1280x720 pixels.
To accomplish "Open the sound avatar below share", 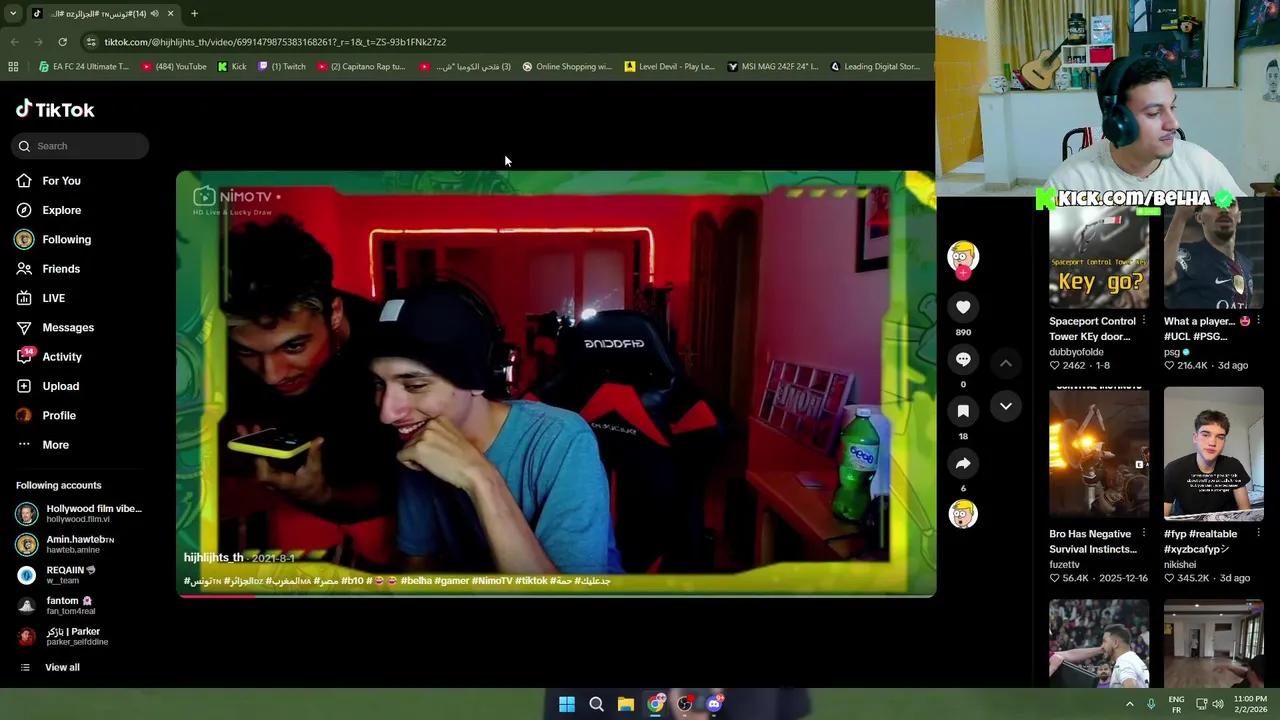I will pyautogui.click(x=963, y=514).
